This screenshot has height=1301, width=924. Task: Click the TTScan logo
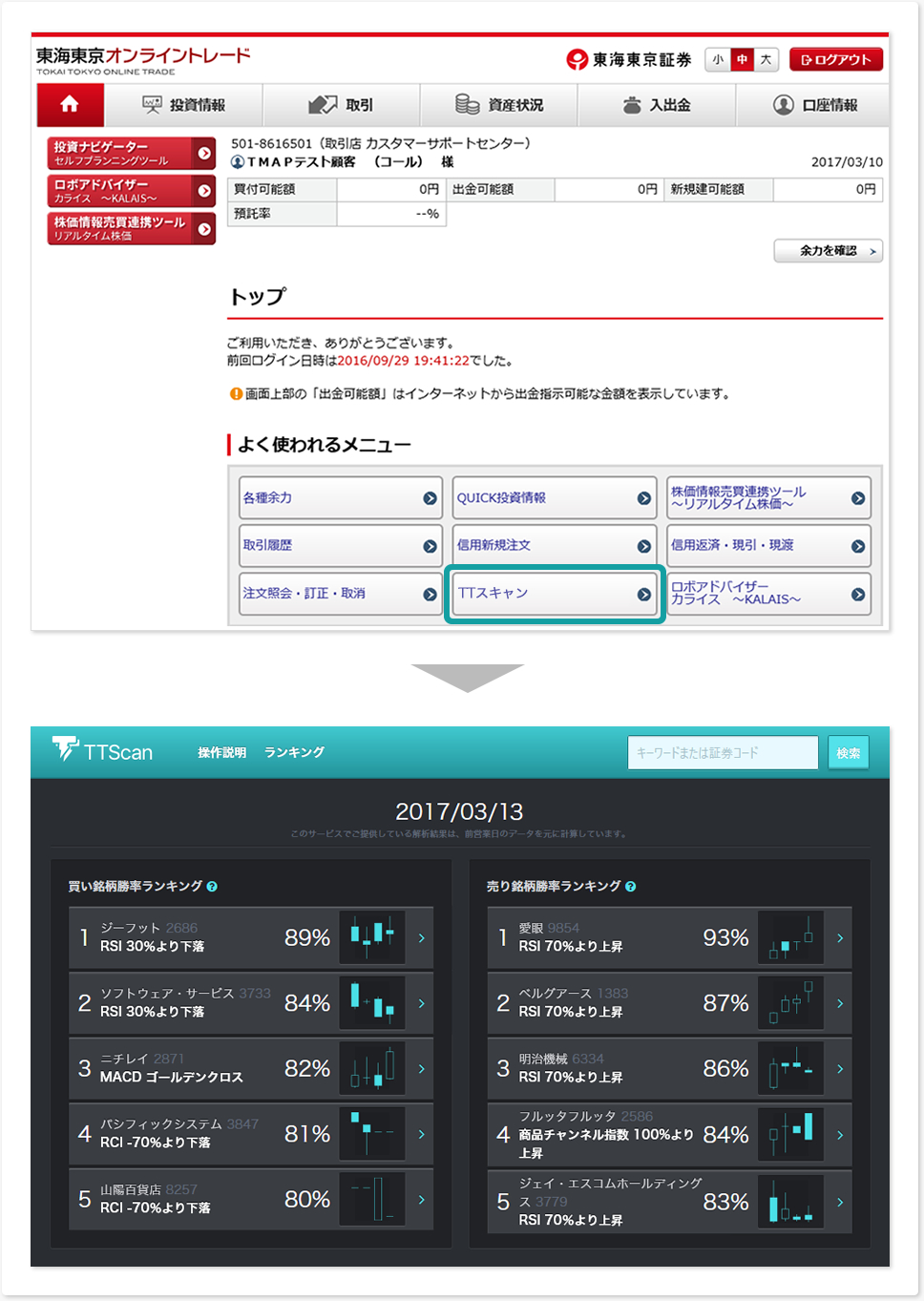pos(103,751)
